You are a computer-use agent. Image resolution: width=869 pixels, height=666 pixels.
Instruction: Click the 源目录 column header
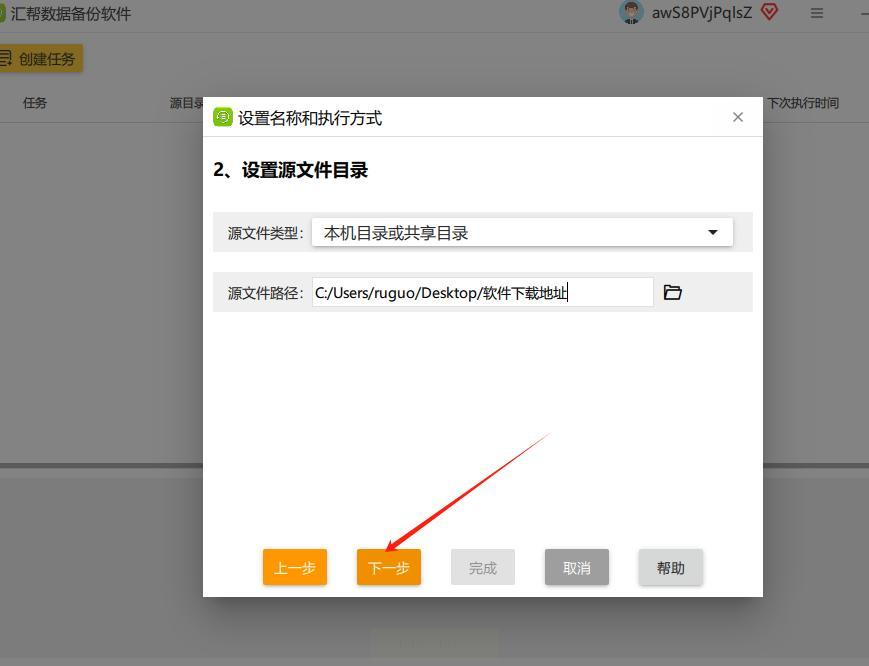pyautogui.click(x=187, y=103)
